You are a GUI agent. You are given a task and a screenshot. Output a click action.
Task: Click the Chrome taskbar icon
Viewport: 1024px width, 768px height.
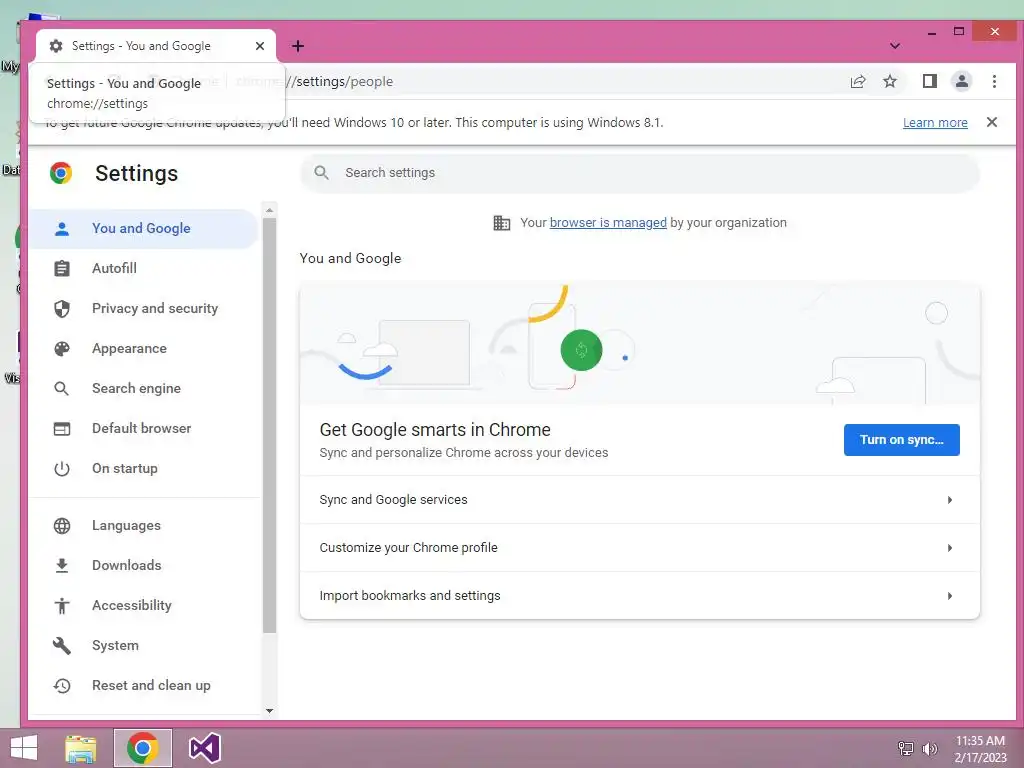143,748
